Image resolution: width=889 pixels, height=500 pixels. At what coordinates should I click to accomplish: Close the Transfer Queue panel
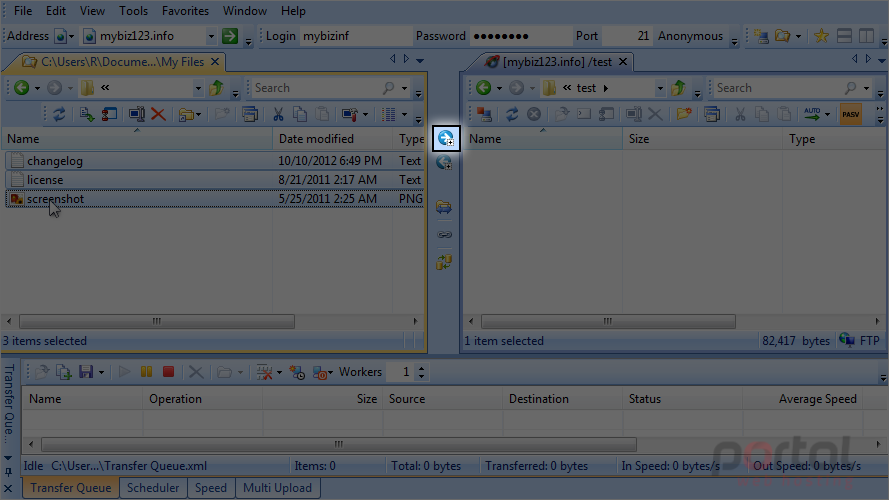point(8,488)
